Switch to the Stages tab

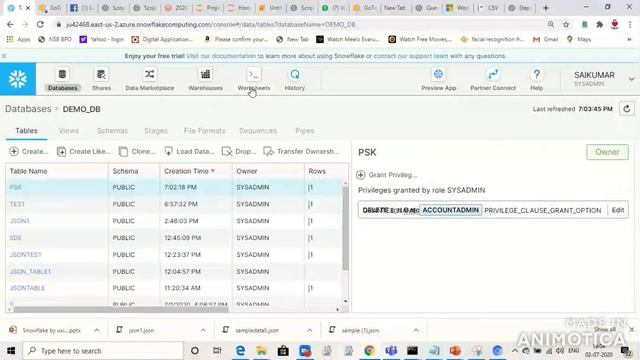click(x=156, y=131)
